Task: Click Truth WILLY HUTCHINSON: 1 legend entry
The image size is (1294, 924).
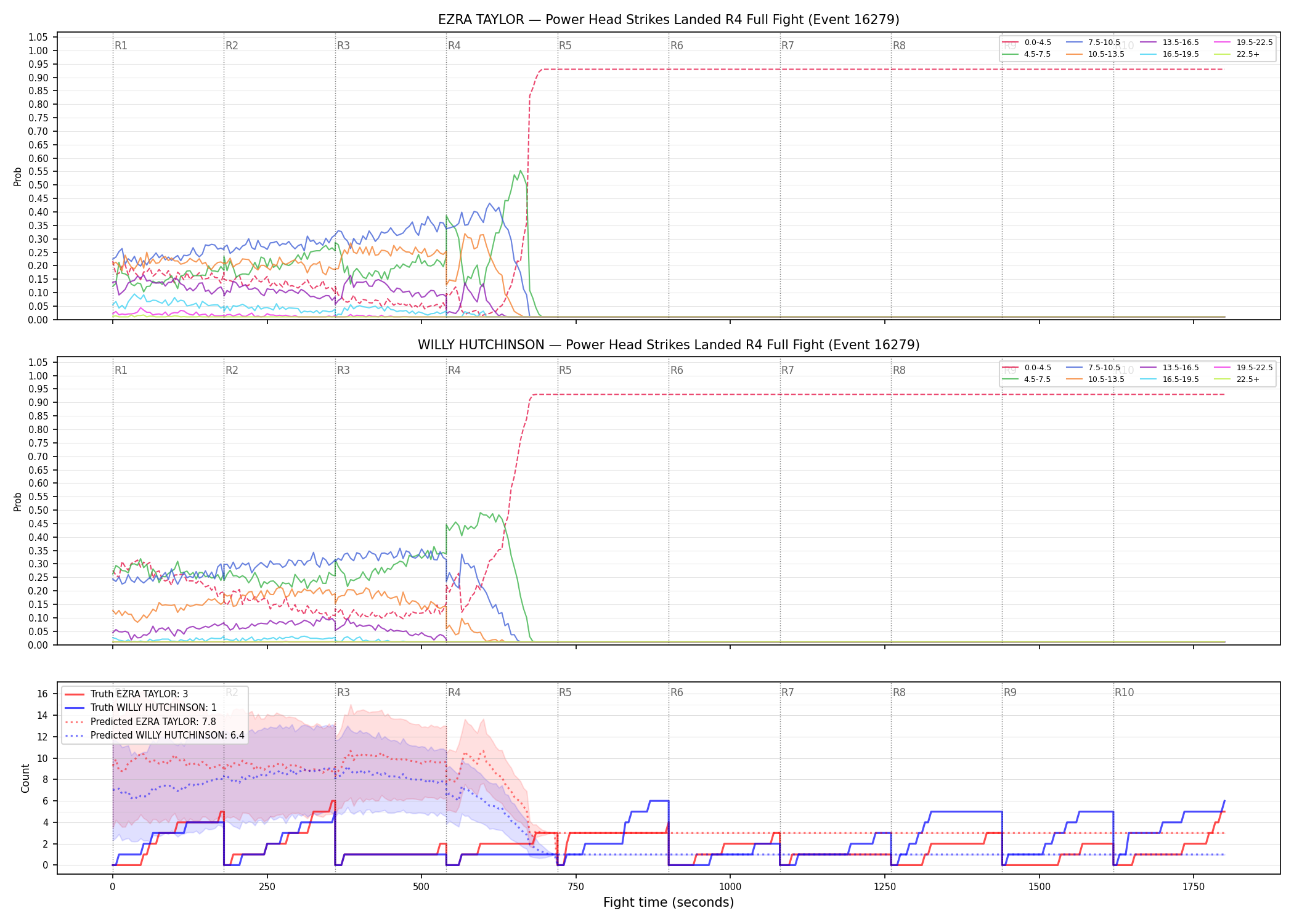Action: pyautogui.click(x=140, y=708)
